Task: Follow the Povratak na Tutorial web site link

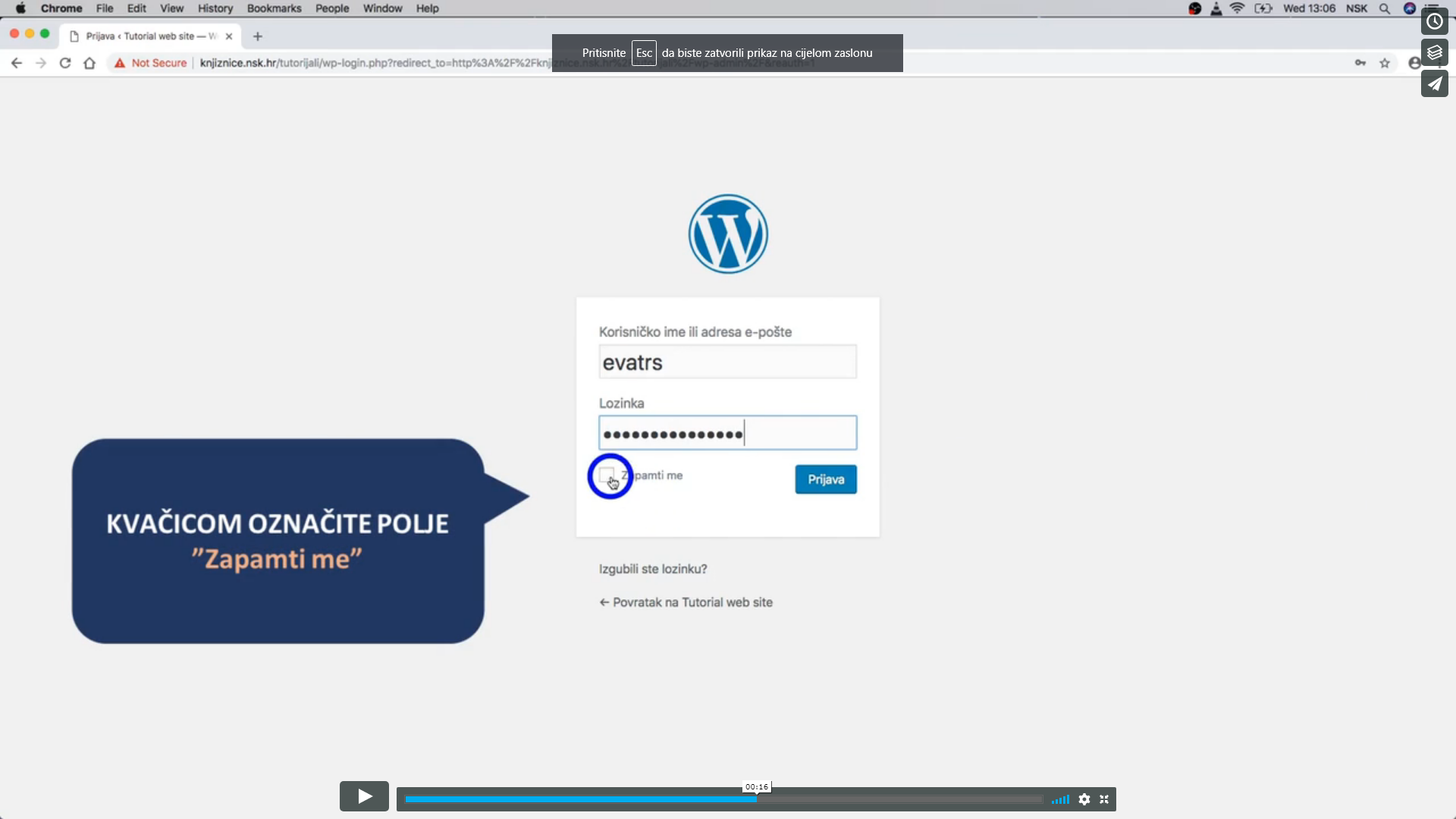Action: tap(686, 602)
